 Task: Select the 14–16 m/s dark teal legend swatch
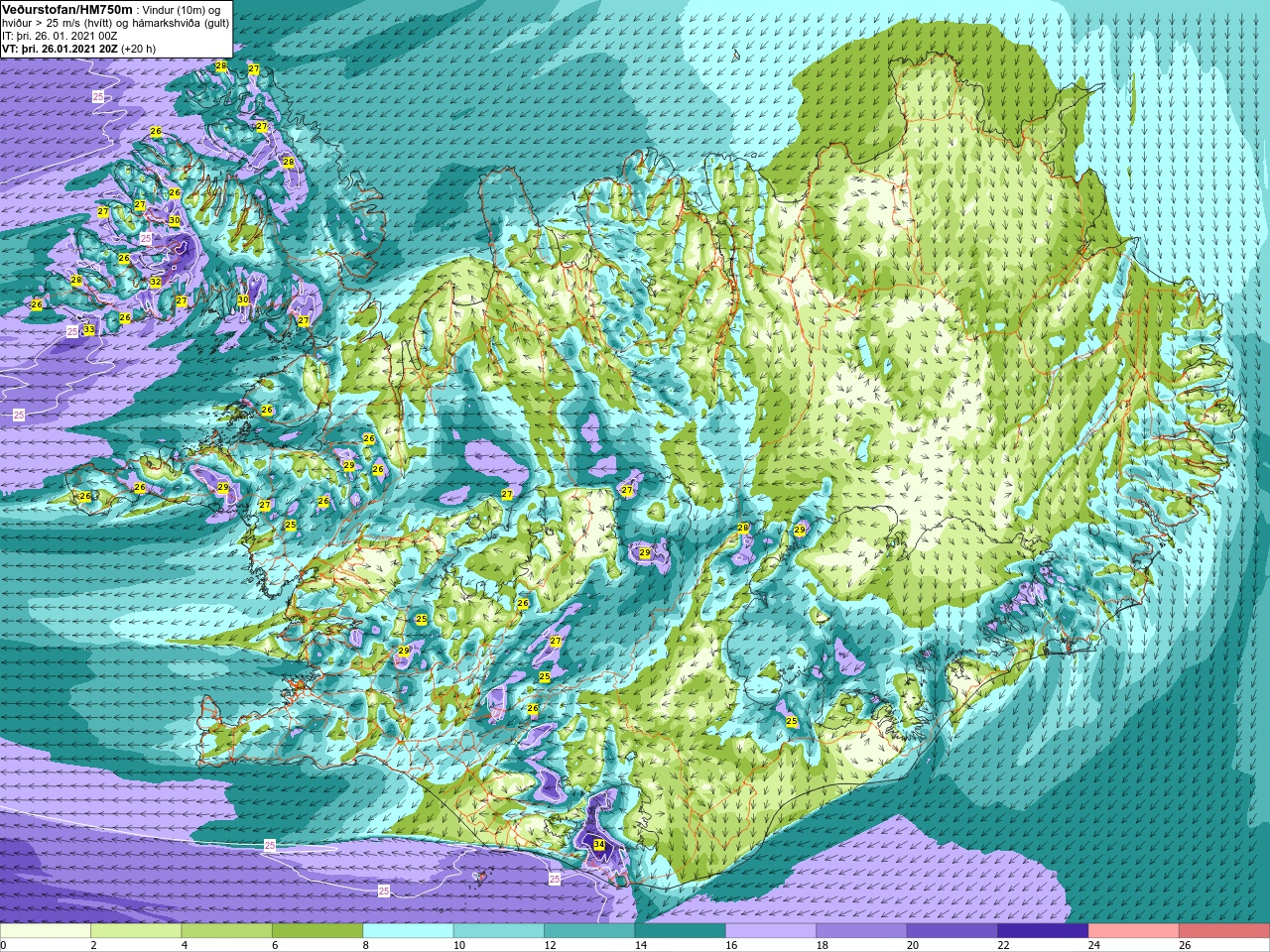(681, 931)
